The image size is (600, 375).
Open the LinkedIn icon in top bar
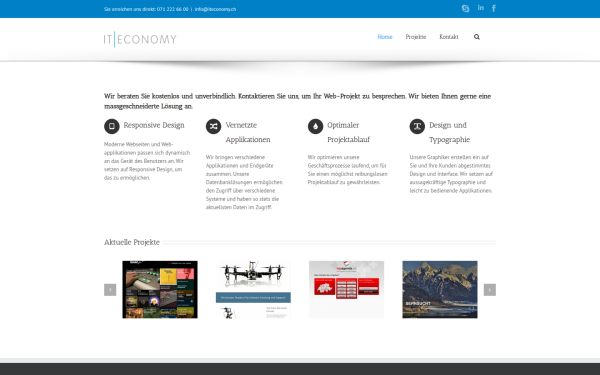[481, 8]
